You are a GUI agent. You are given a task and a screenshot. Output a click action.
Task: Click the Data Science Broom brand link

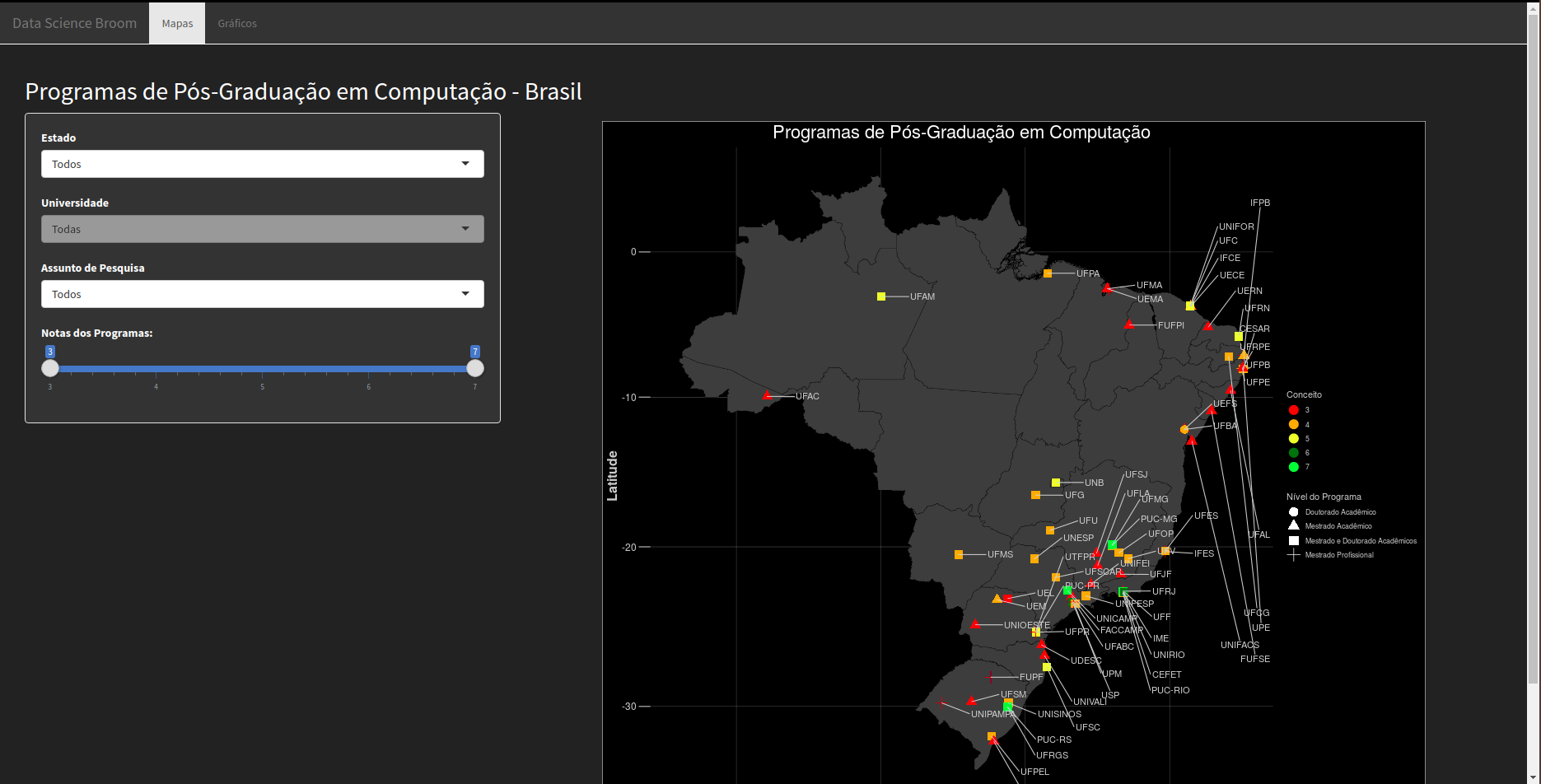[74, 23]
